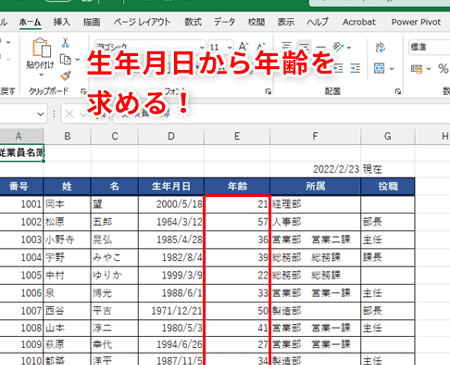Click the 課長 position cell
This screenshot has height=365, width=450.
pos(388,257)
